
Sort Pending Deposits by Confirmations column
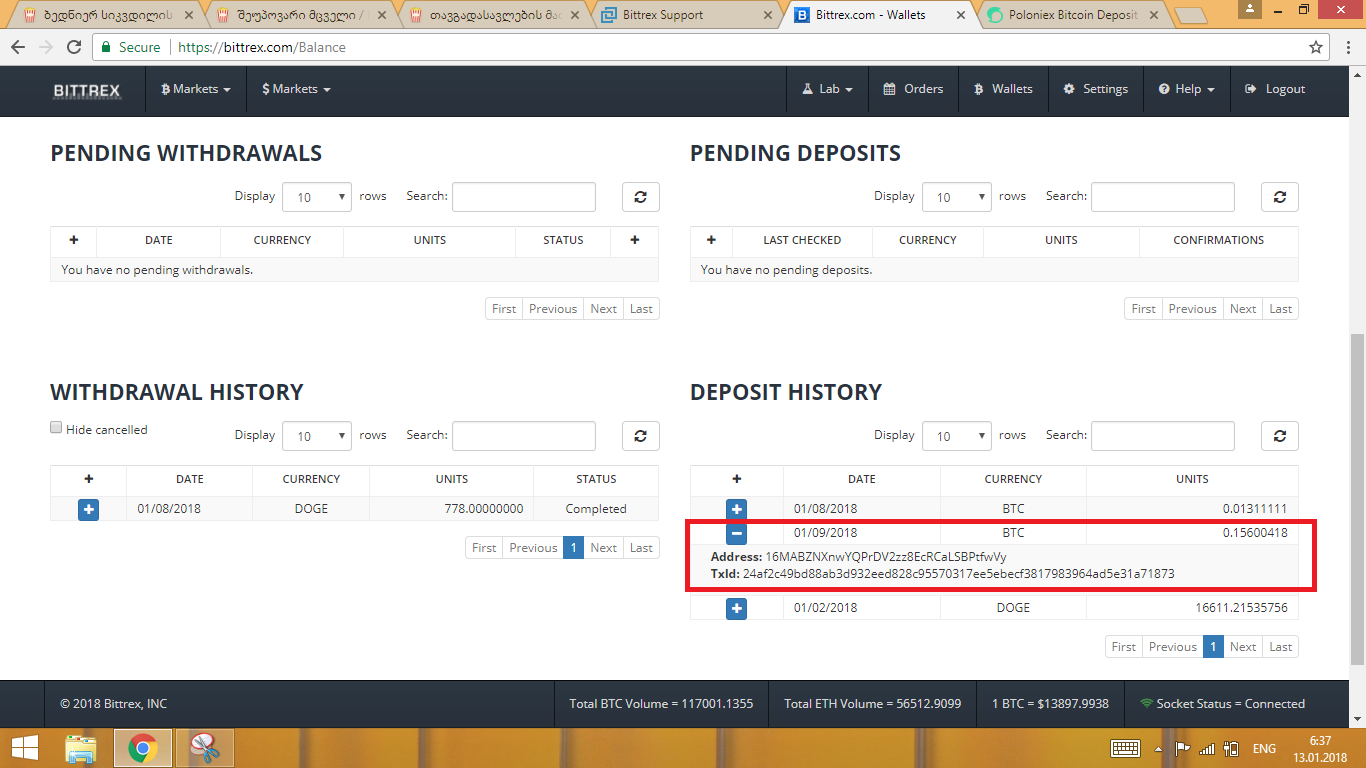[x=1219, y=240]
